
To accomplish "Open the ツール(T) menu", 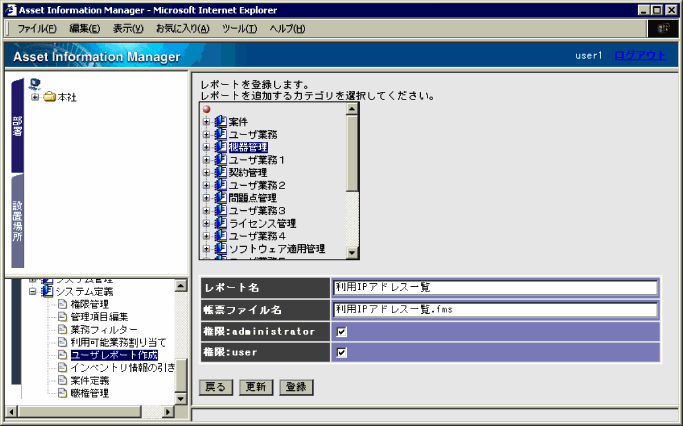I will (239, 29).
